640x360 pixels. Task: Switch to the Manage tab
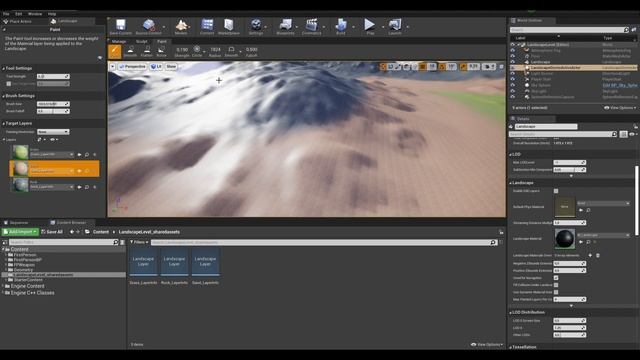coord(119,42)
